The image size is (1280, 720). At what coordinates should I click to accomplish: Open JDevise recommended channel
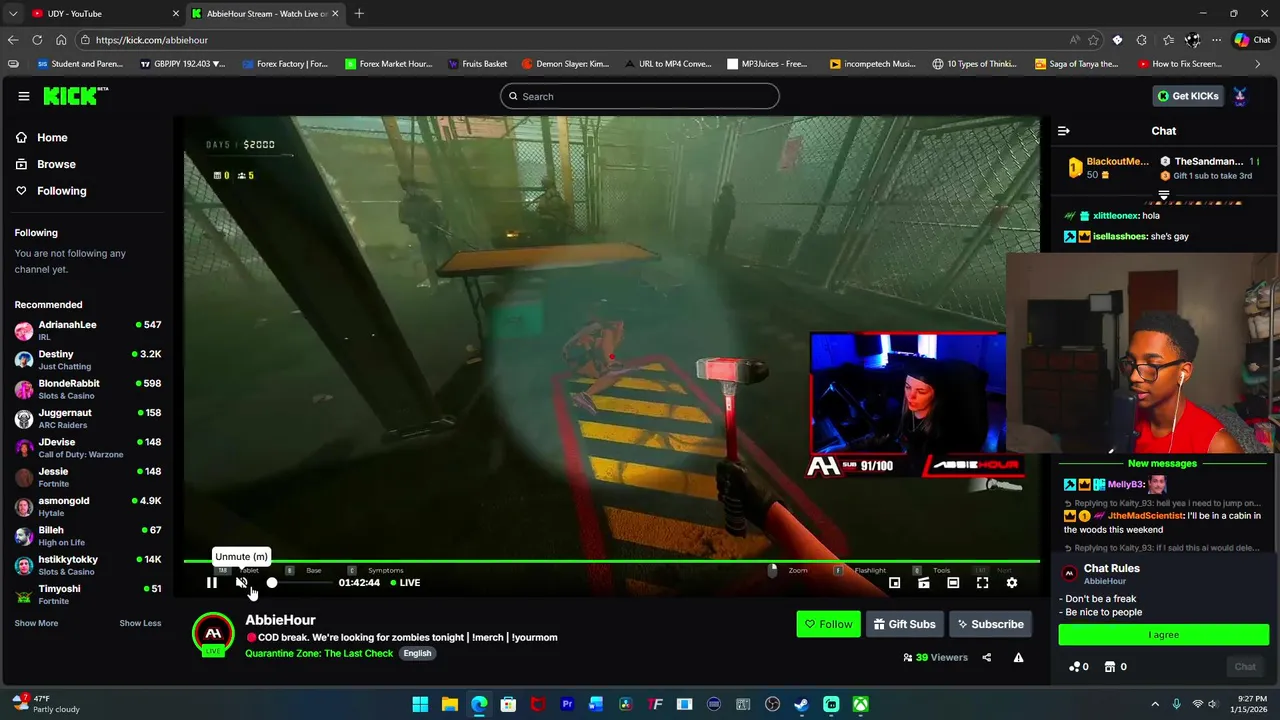(x=88, y=448)
